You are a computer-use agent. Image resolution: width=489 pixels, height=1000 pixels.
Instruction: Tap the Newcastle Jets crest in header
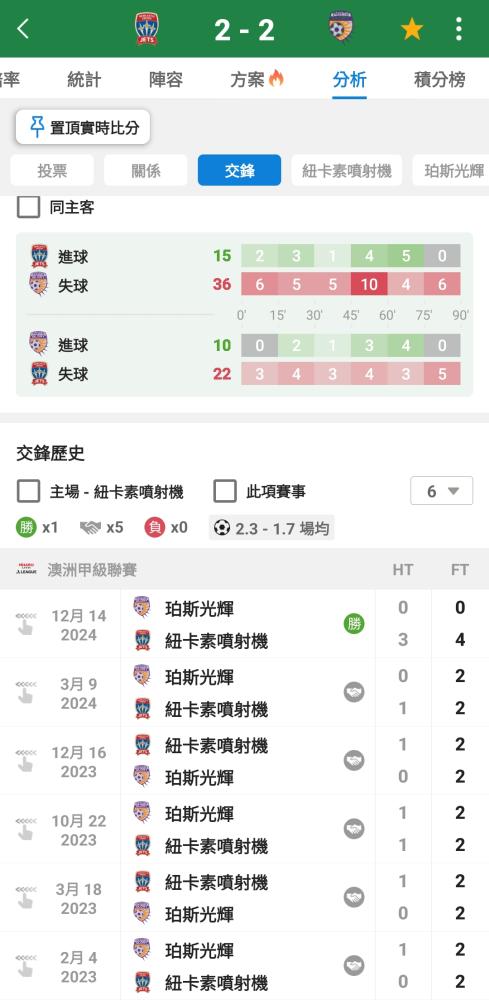click(147, 29)
